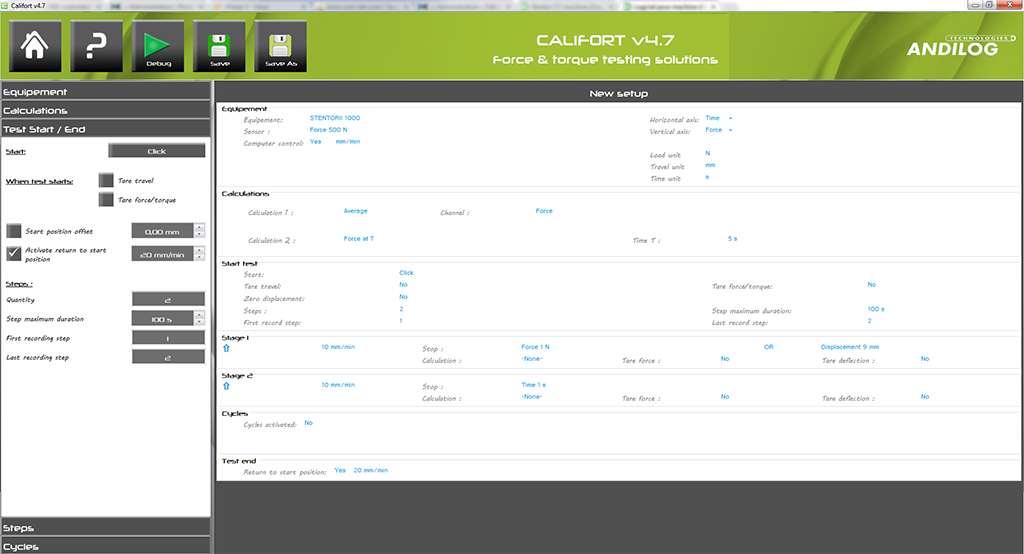Image resolution: width=1024 pixels, height=554 pixels.
Task: Expand the Calculations panel
Action: tap(106, 110)
